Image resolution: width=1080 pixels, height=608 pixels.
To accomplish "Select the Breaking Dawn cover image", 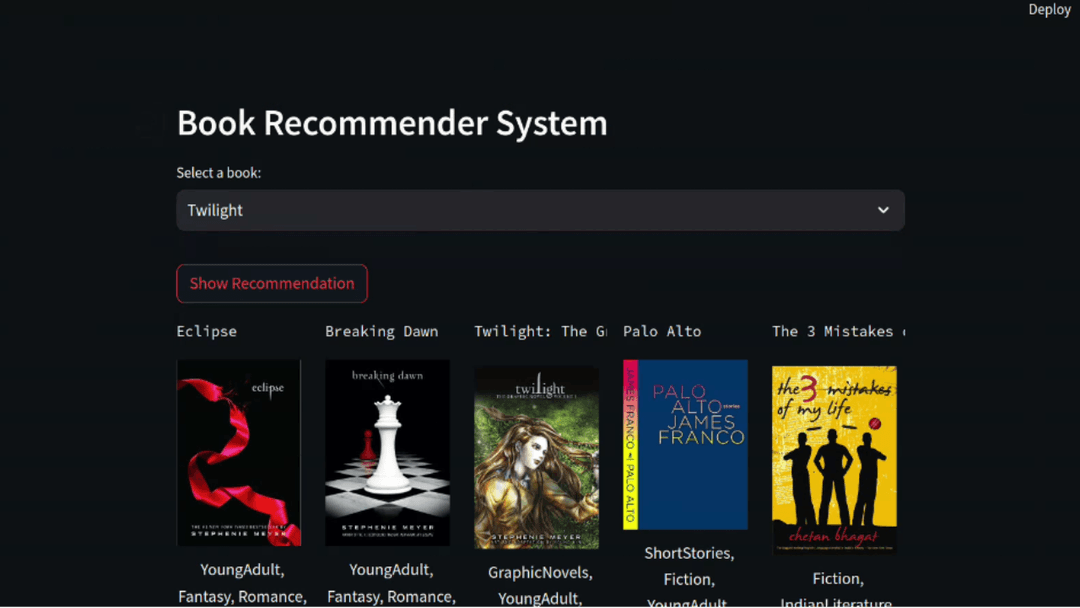I will [387, 452].
